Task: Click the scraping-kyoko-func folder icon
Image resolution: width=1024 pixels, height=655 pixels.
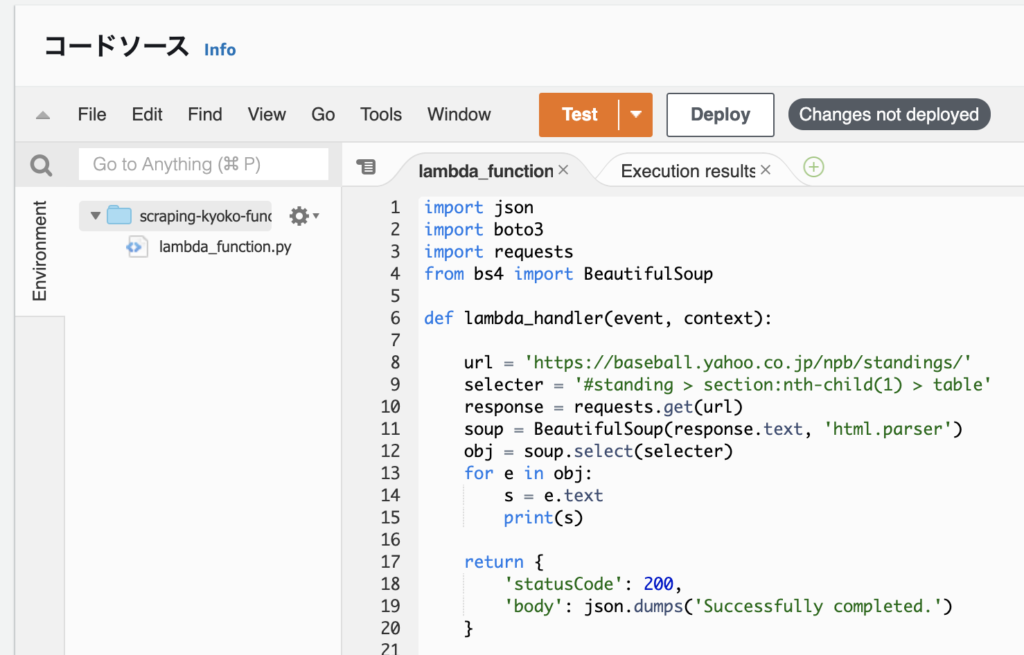Action: 119,215
